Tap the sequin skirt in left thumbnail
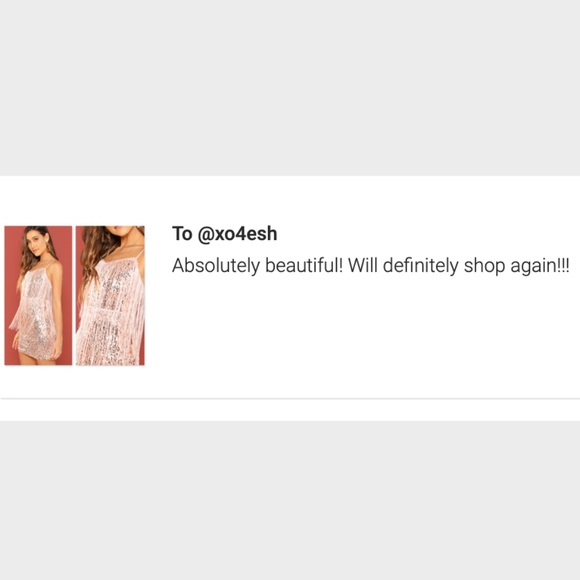580x580 pixels. coord(37,338)
